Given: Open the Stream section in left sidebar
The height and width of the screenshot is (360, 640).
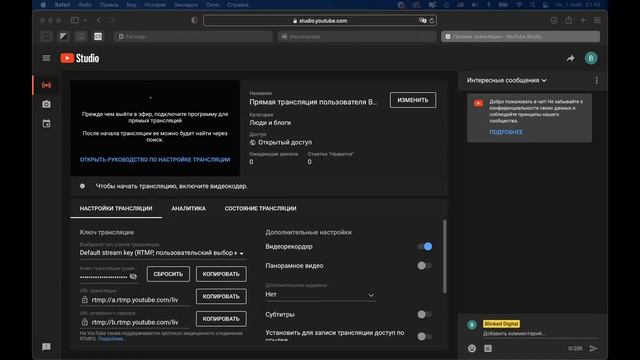Looking at the screenshot, I should tap(47, 85).
